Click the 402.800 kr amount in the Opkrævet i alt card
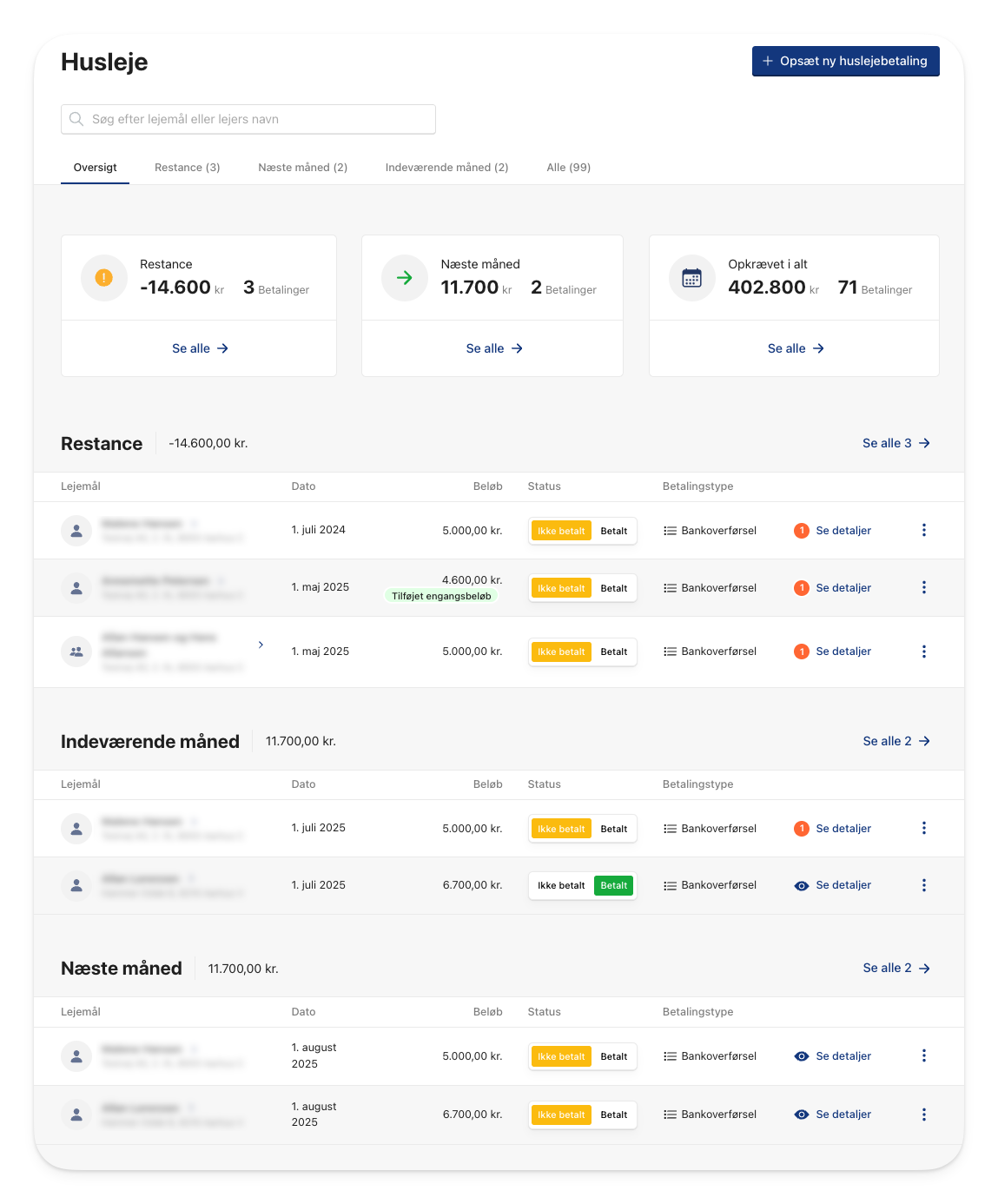The width and height of the screenshot is (998, 1204). coord(773,288)
